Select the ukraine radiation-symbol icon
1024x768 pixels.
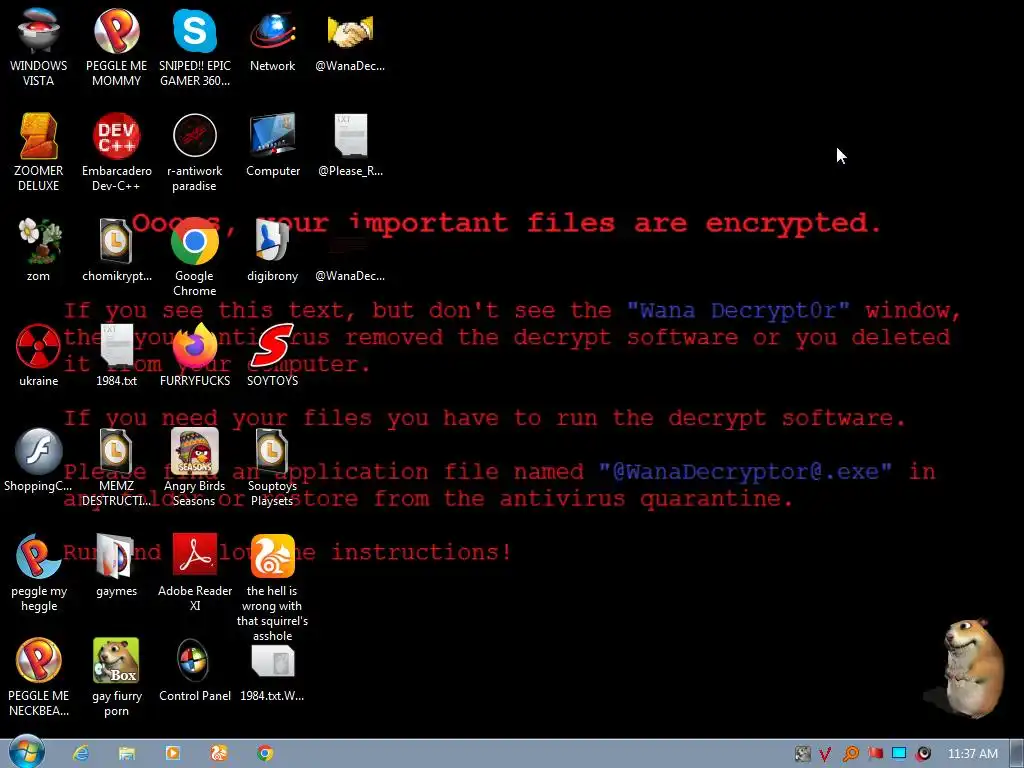39,355
